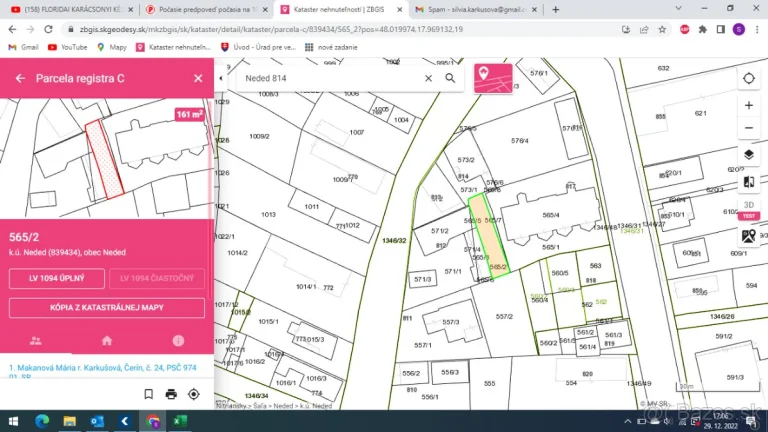
Task: Click the browser address bar URL
Action: pos(271,29)
